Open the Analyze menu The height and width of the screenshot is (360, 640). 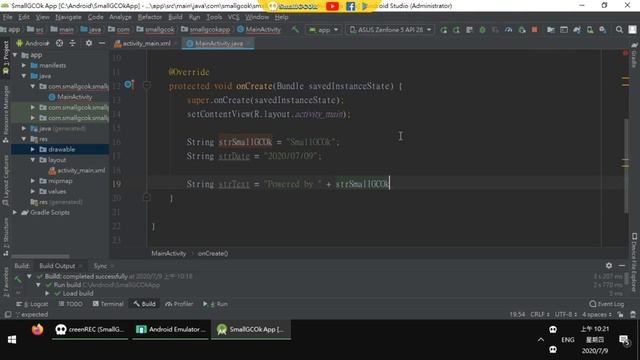click(x=120, y=17)
